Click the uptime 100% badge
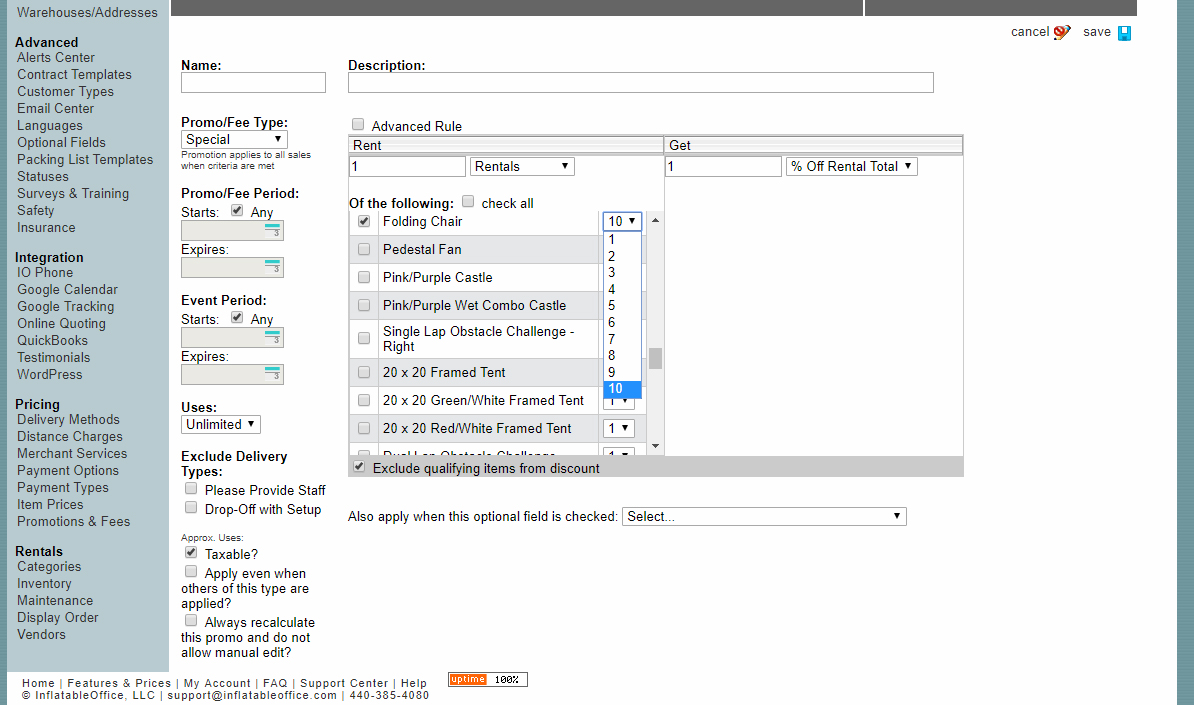The image size is (1194, 705). (487, 680)
